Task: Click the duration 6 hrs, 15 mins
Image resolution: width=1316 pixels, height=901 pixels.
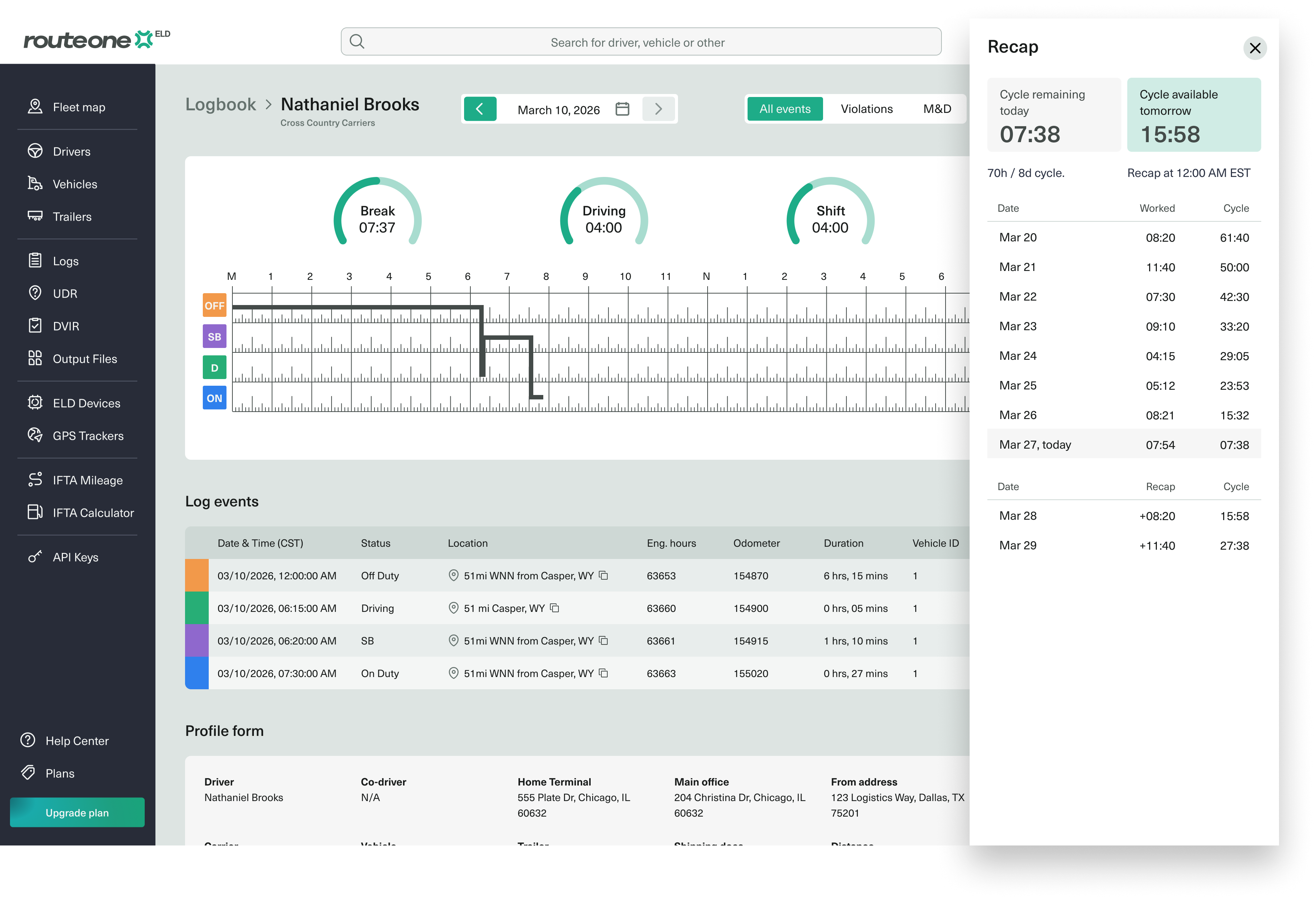Action: [x=856, y=575]
